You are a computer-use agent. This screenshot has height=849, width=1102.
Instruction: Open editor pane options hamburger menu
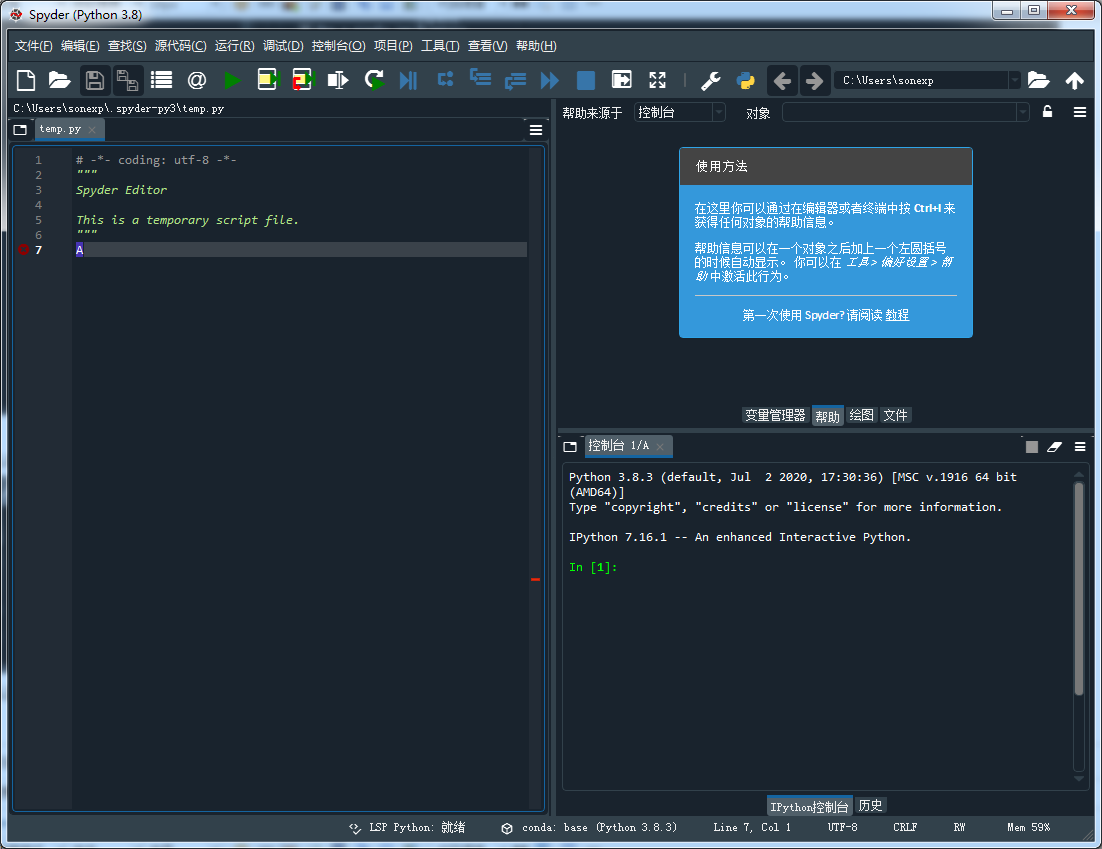536,130
